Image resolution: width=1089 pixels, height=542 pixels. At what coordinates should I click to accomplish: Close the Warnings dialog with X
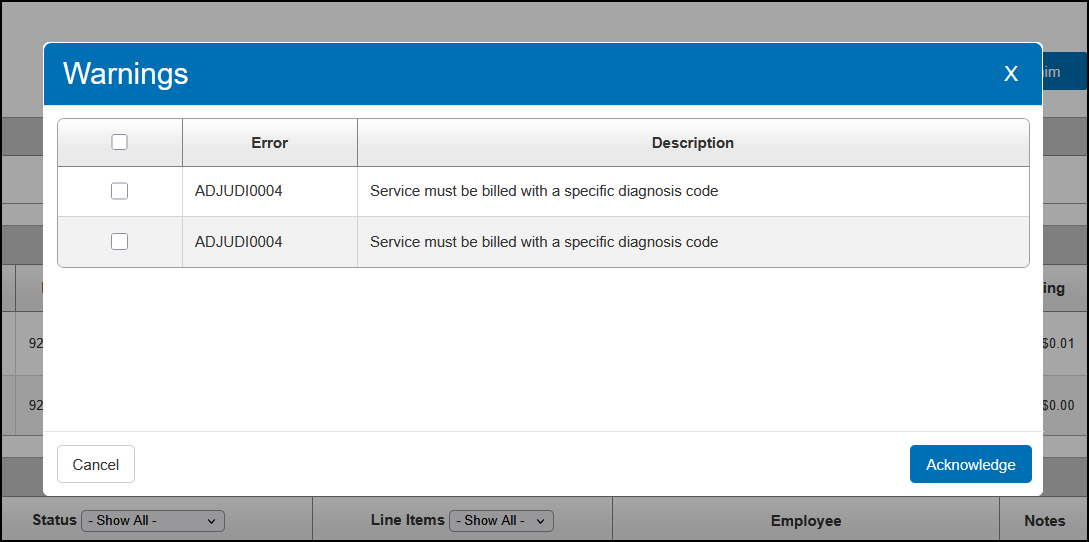[1011, 74]
